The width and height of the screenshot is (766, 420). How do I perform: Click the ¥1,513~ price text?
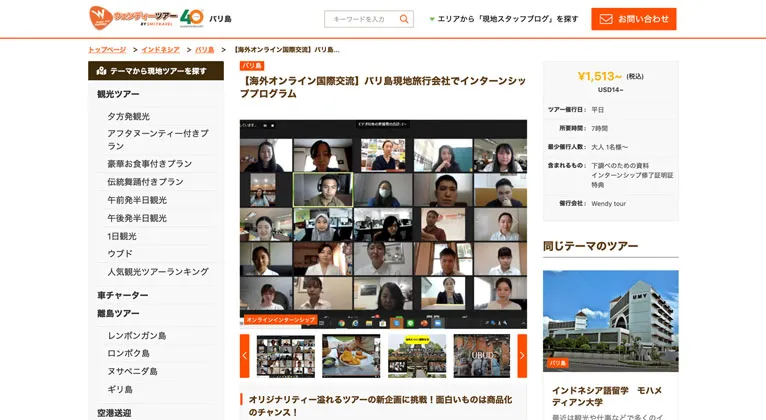599,76
